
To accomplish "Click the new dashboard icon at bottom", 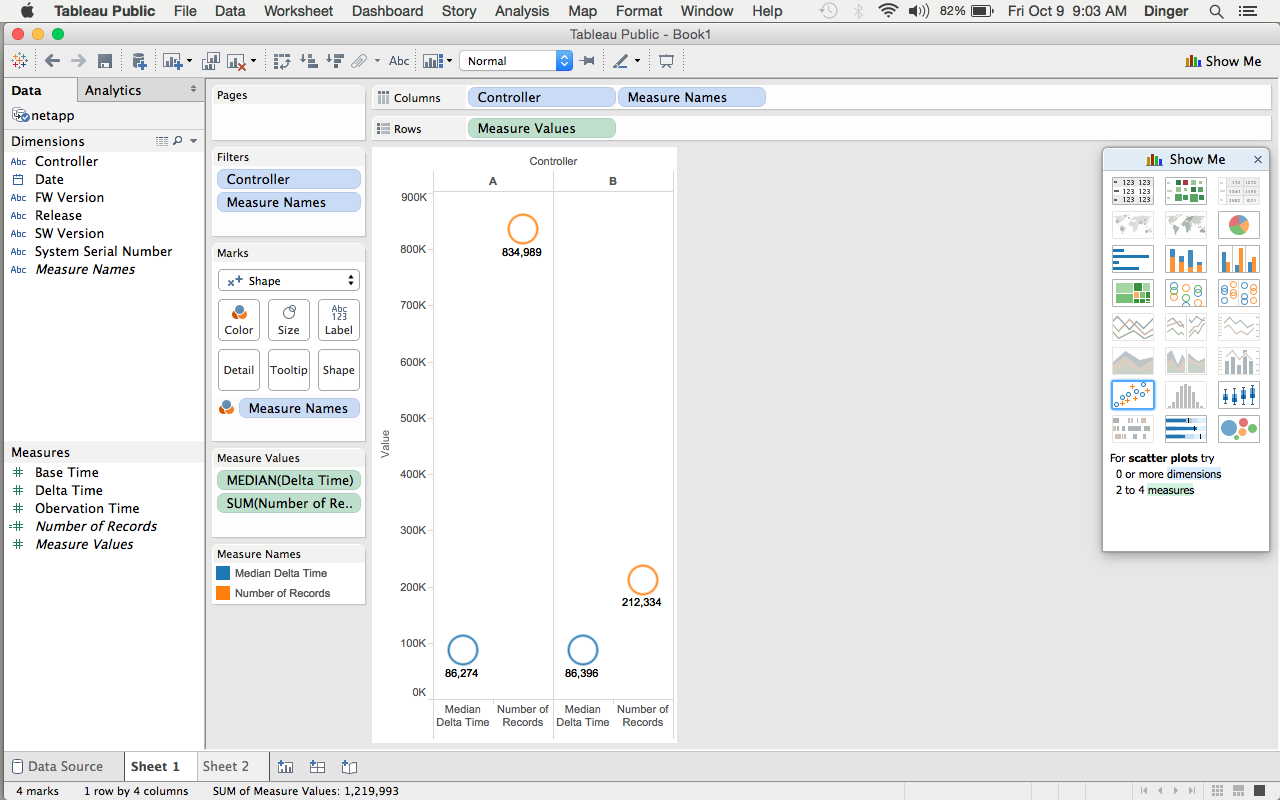I will pos(317,767).
